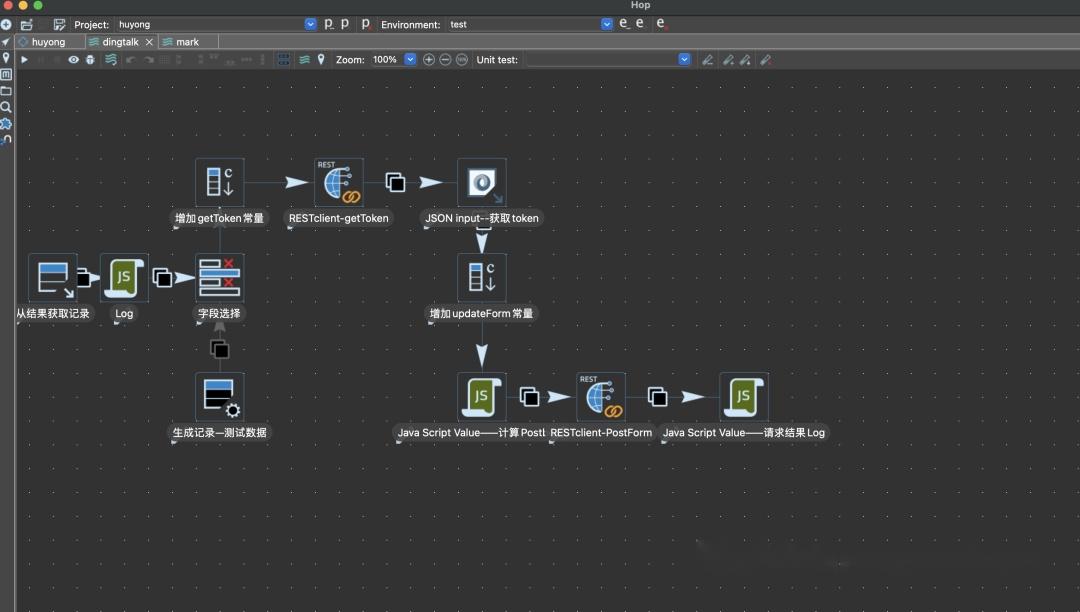
Task: Close the dingtalk tab
Action: 150,42
